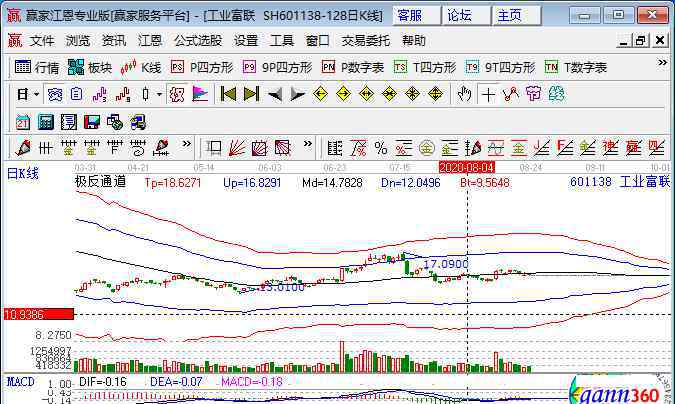Click the yellow diamond left-arrow icon
The image size is (675, 404).
(320, 94)
